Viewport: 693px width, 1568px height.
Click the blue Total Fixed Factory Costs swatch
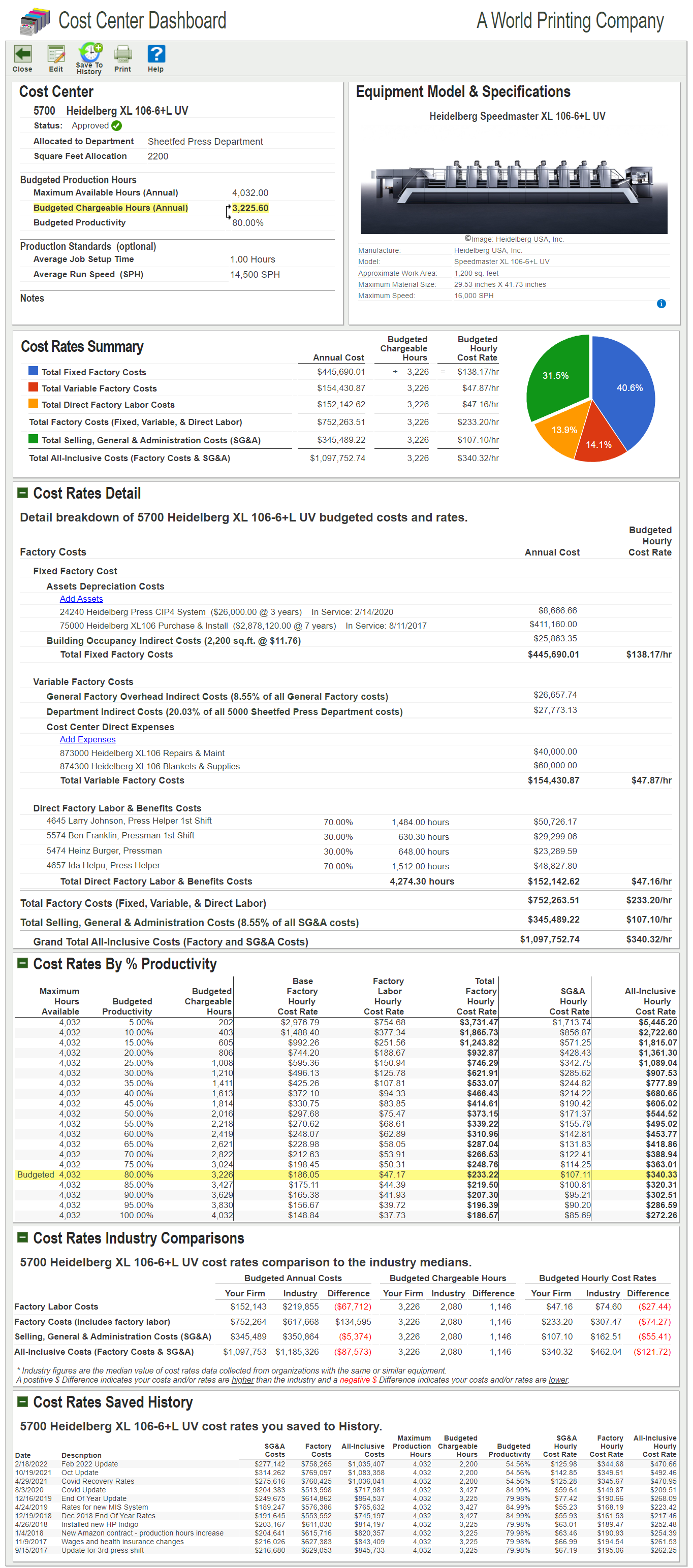(x=34, y=371)
